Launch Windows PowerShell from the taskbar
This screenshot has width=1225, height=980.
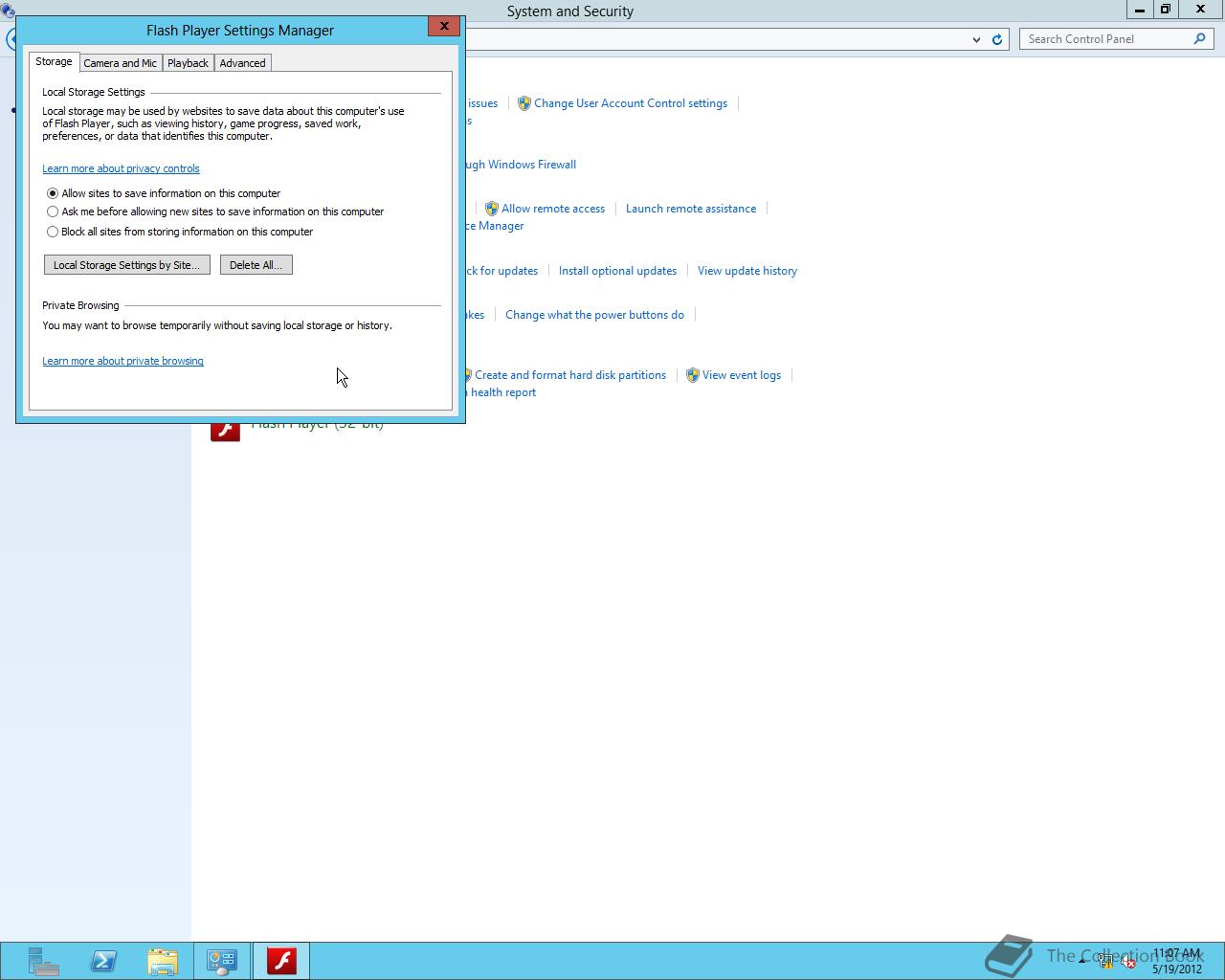(103, 961)
